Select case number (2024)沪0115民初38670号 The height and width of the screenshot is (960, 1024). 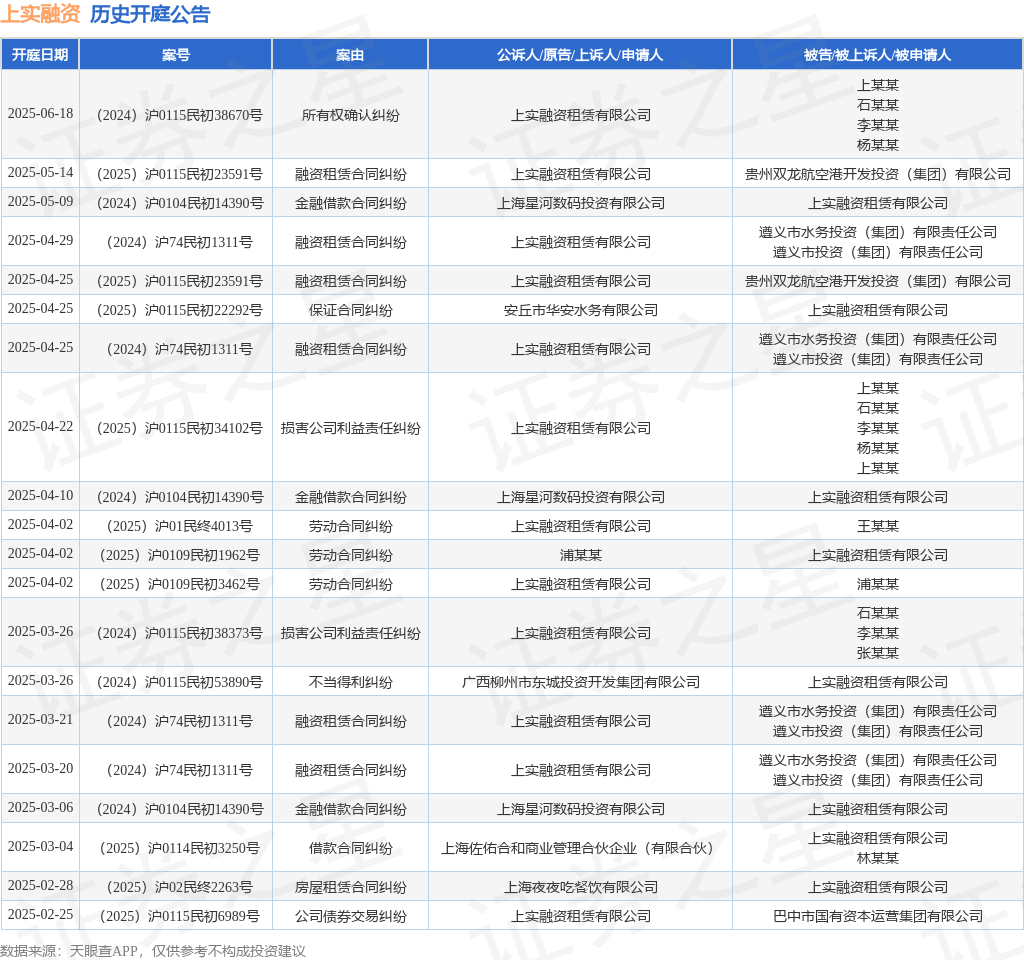click(180, 115)
